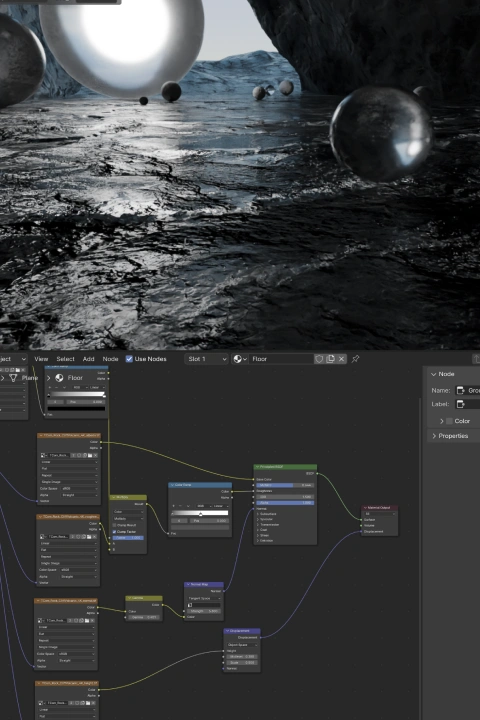
Task: Open the Add menu
Action: point(88,359)
